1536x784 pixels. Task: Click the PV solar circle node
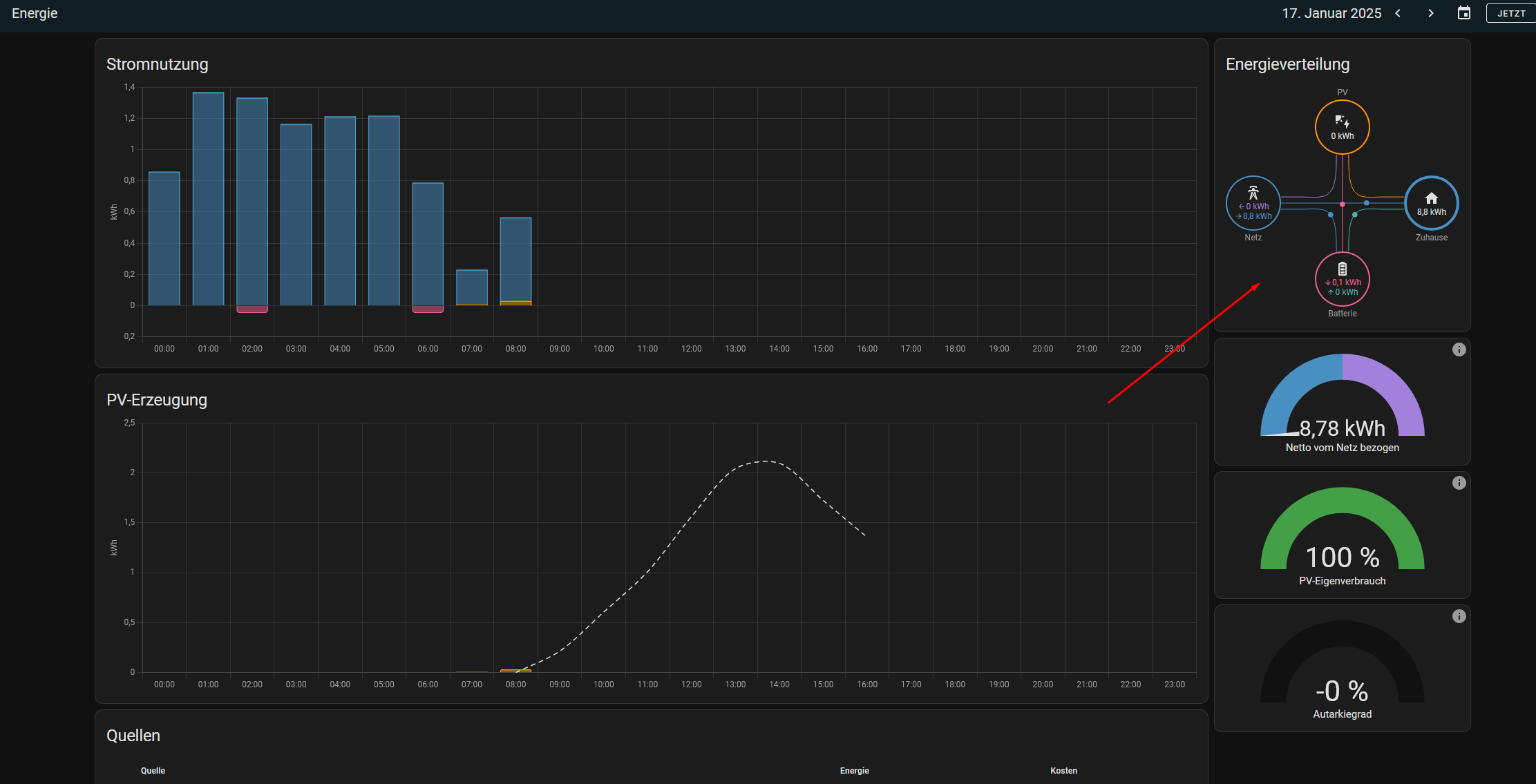click(x=1342, y=127)
